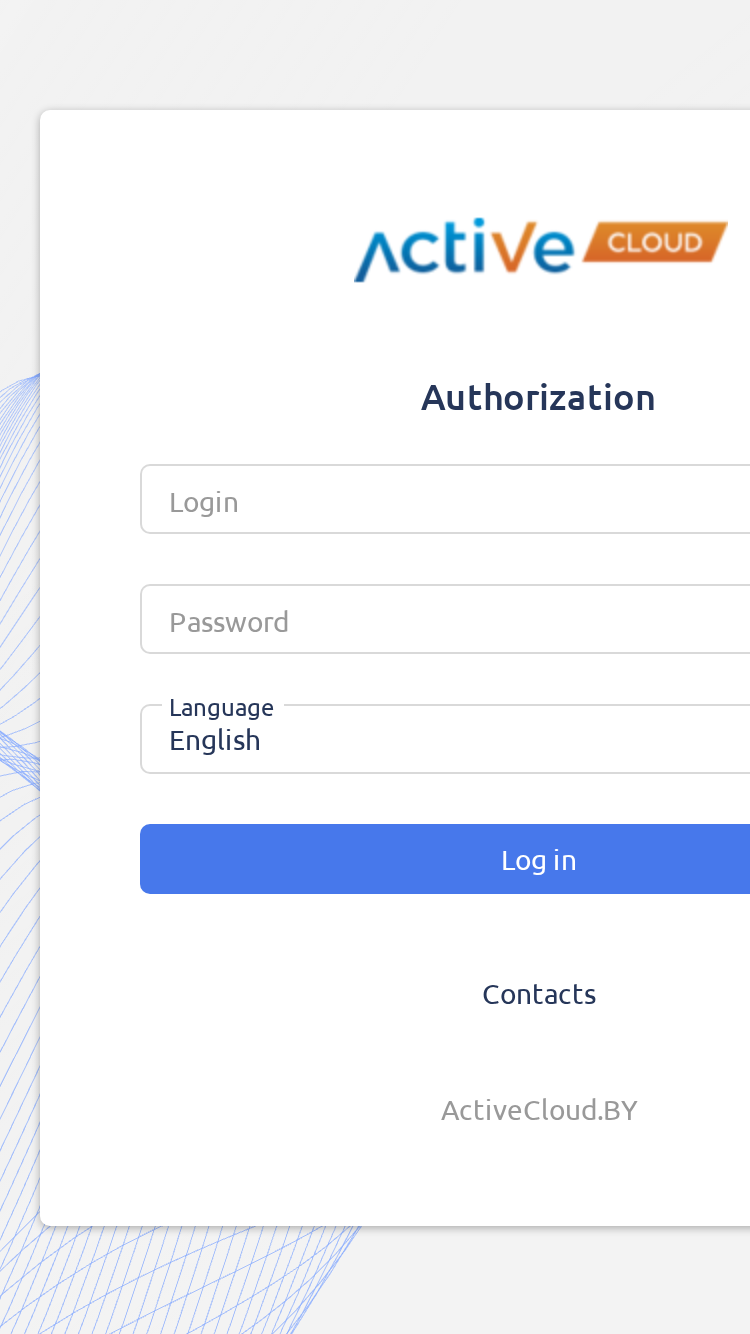Click the Language field label

tap(221, 708)
